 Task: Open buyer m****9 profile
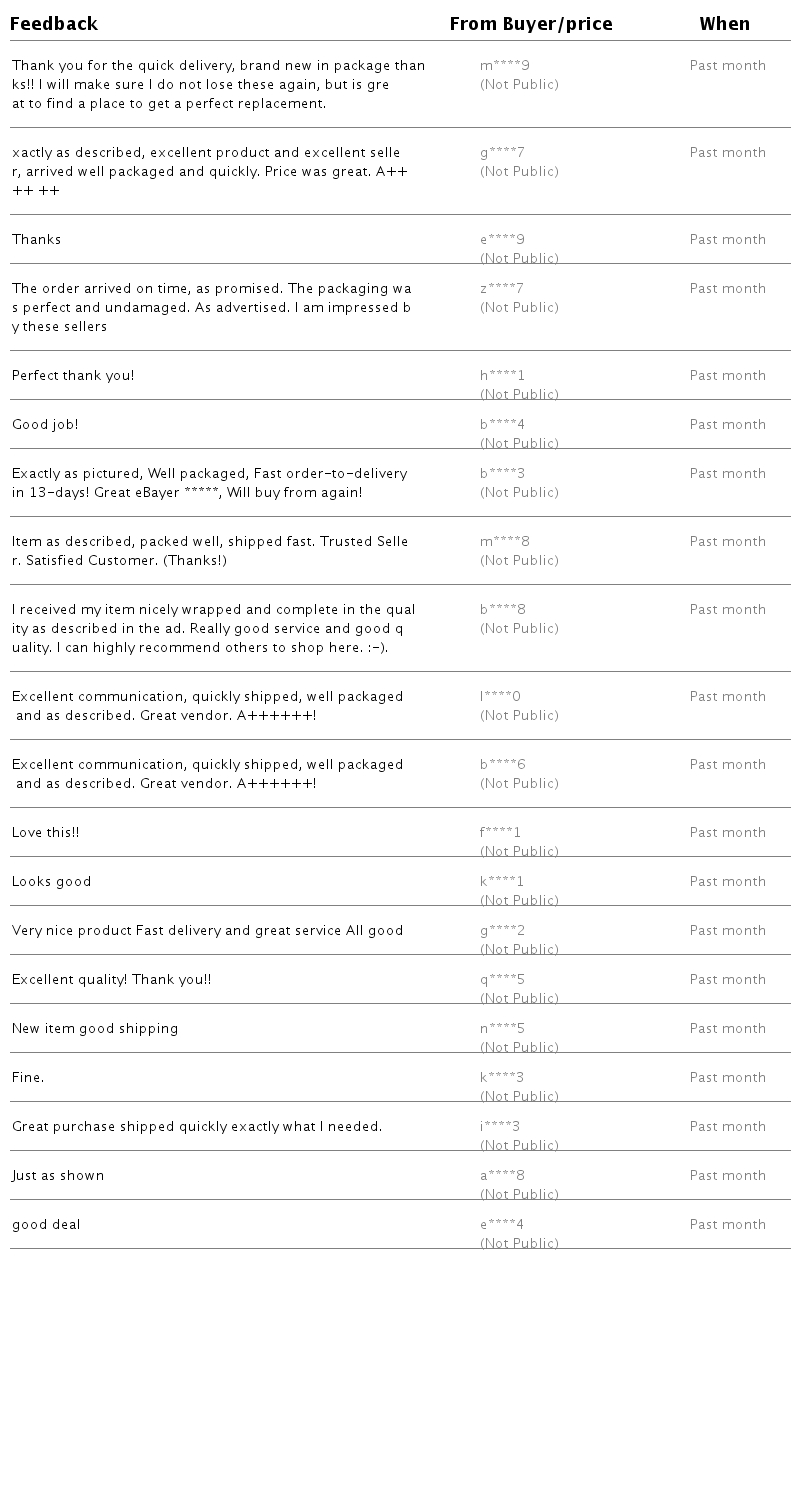(x=505, y=66)
